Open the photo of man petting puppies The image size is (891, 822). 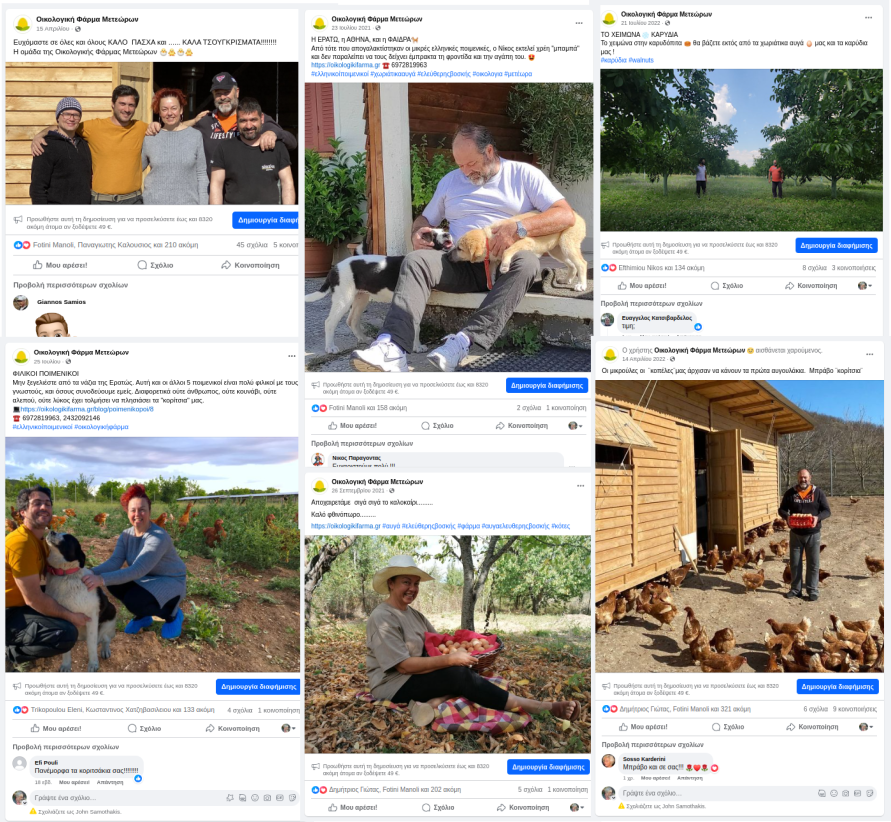[449, 227]
